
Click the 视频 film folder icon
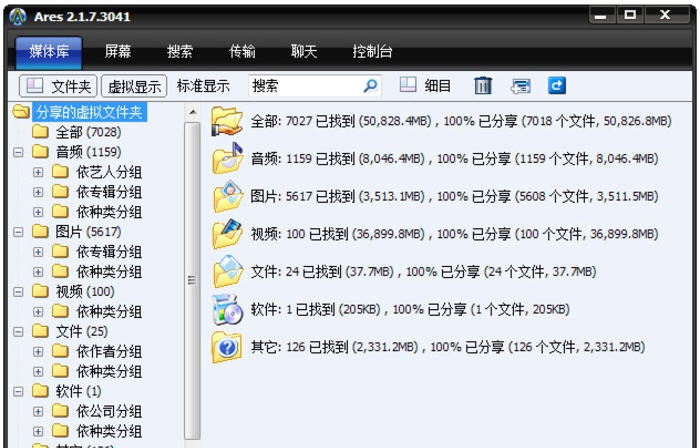click(x=227, y=234)
